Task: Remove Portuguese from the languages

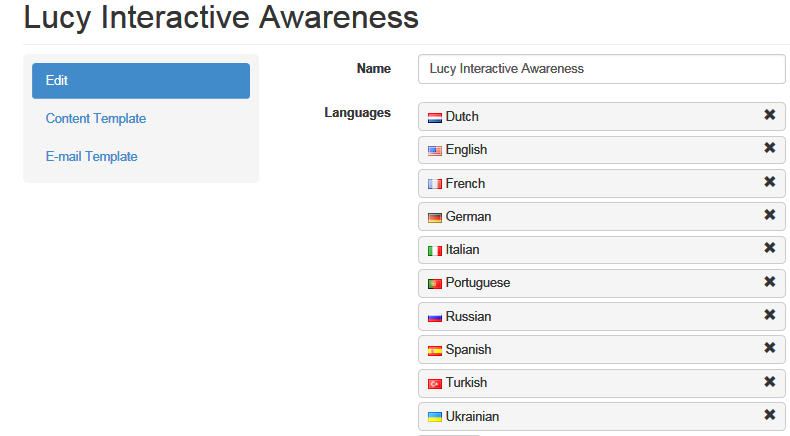Action: click(x=769, y=281)
